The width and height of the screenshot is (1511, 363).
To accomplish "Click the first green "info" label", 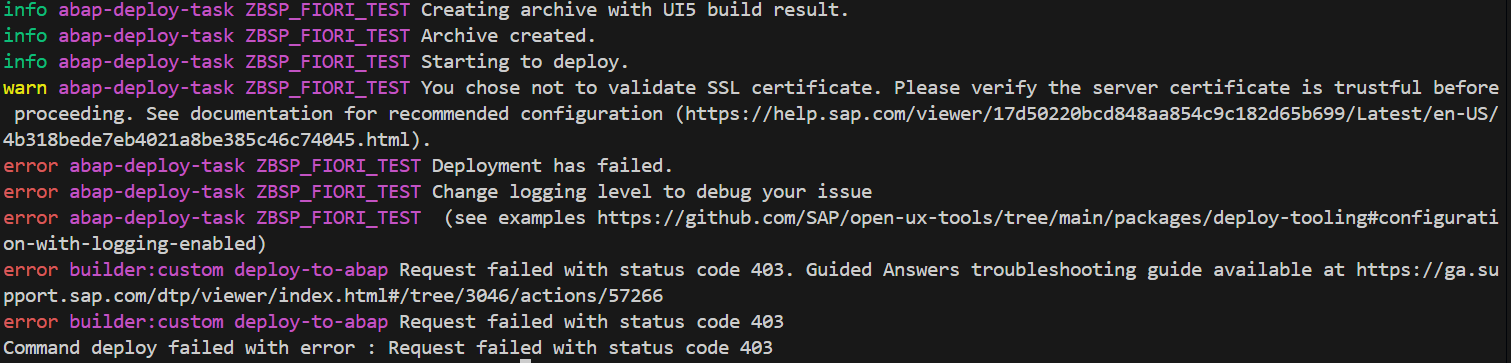I will click(x=25, y=10).
